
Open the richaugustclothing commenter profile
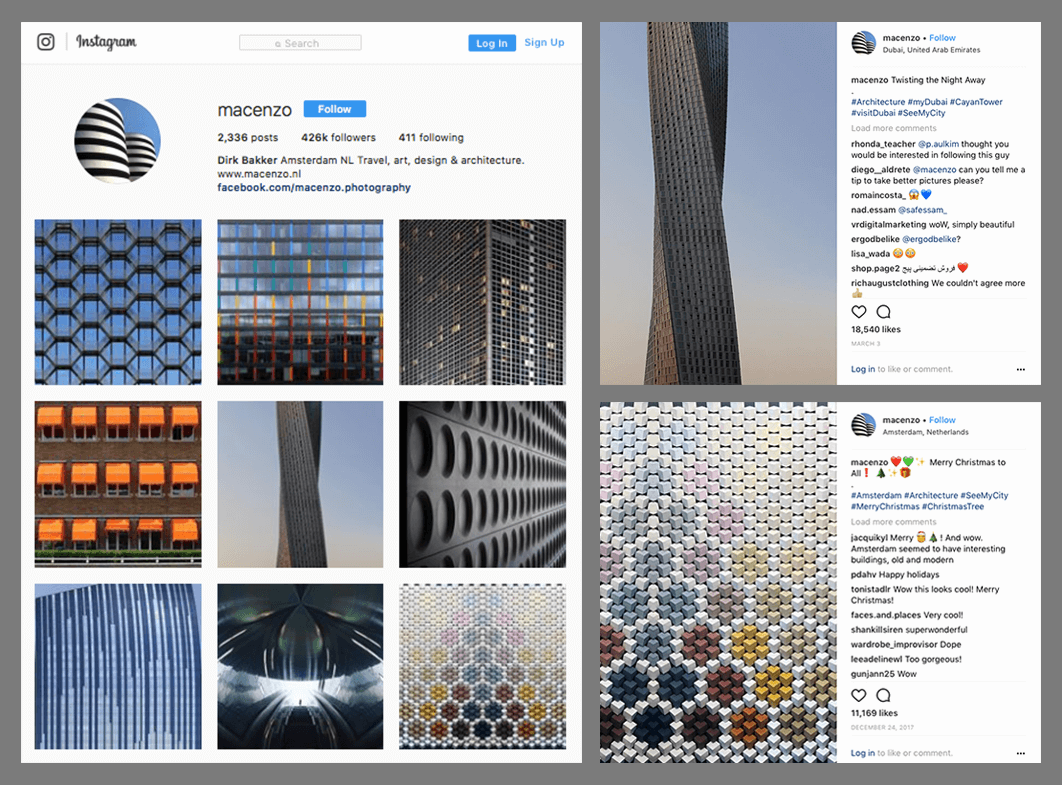890,283
